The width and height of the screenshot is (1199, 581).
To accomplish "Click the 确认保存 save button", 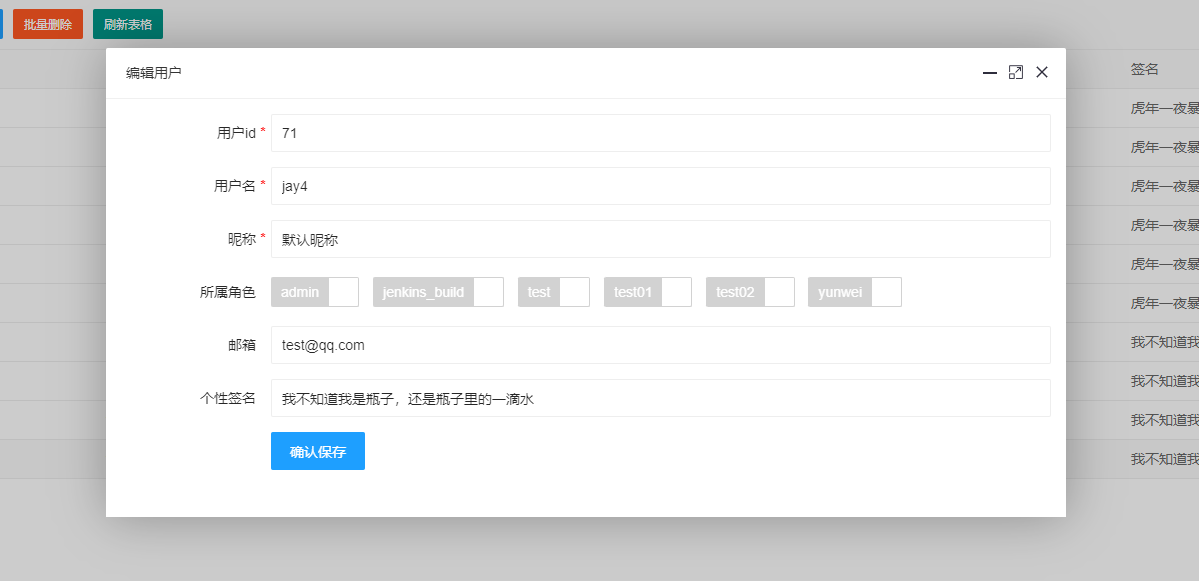I will coord(317,451).
